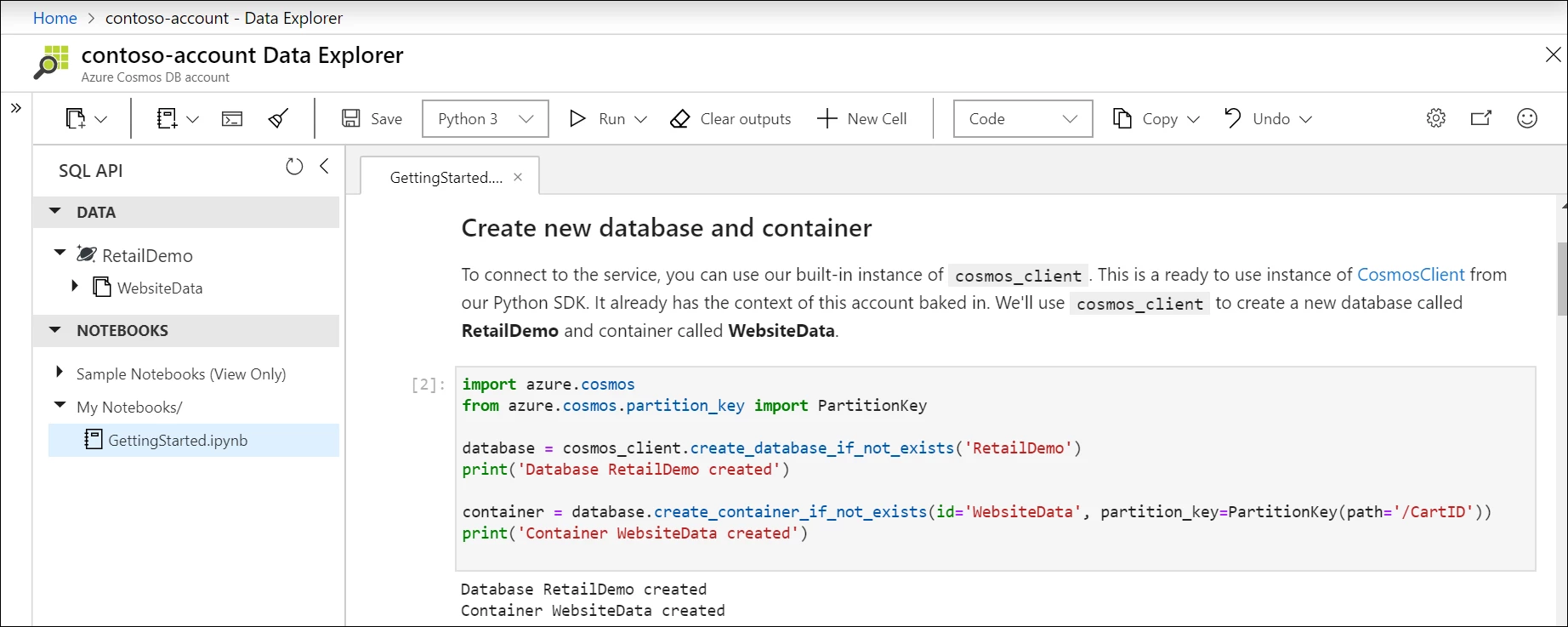Collapse the SQL API pane
Viewport: 1568px width, 627px height.
click(x=324, y=167)
